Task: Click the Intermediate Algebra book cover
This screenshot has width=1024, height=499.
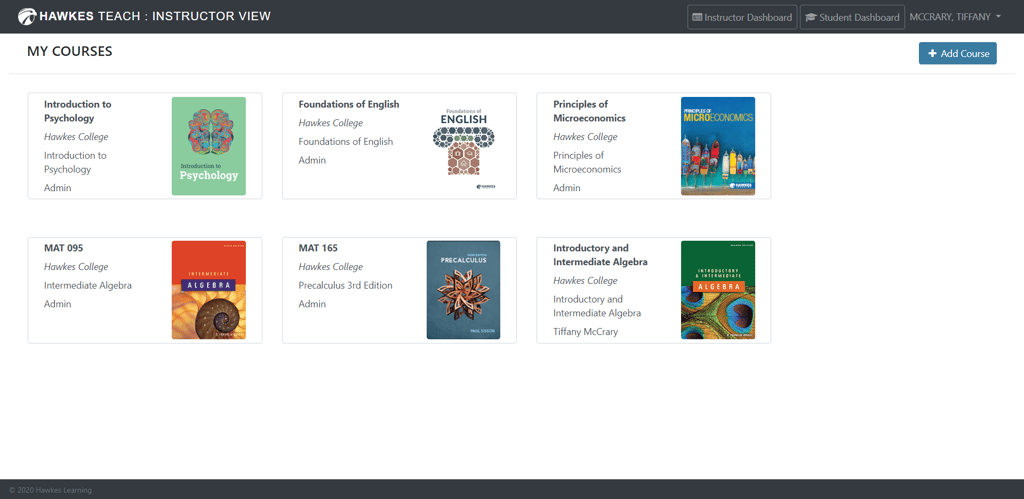Action: tap(208, 290)
